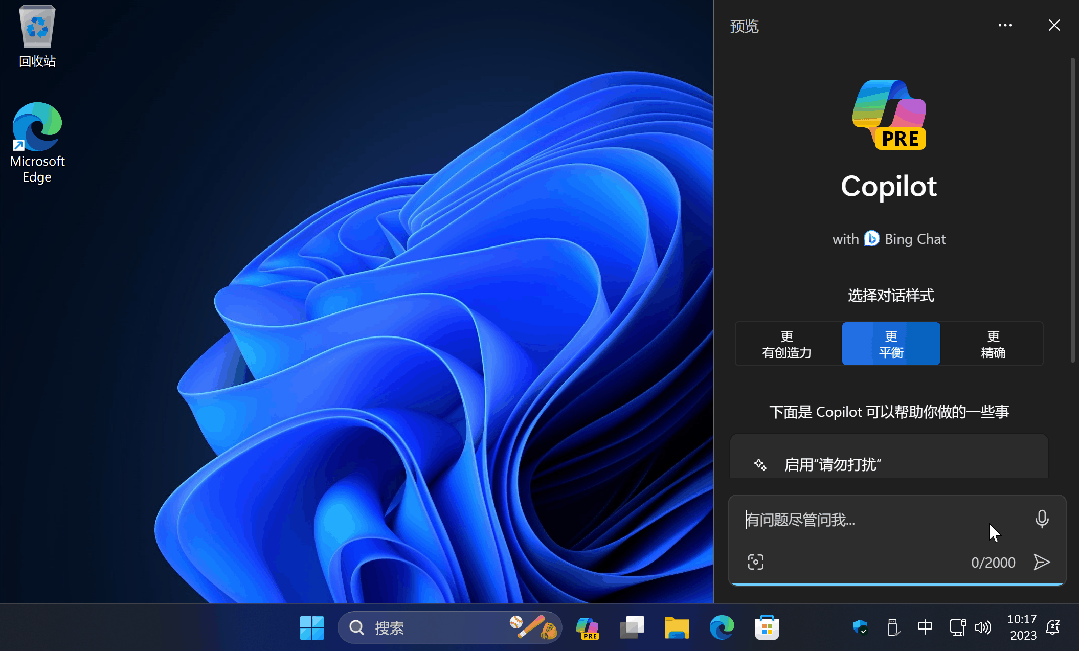This screenshot has height=651, width=1079.
Task: Select the 更平衡 conversation style
Action: (x=889, y=343)
